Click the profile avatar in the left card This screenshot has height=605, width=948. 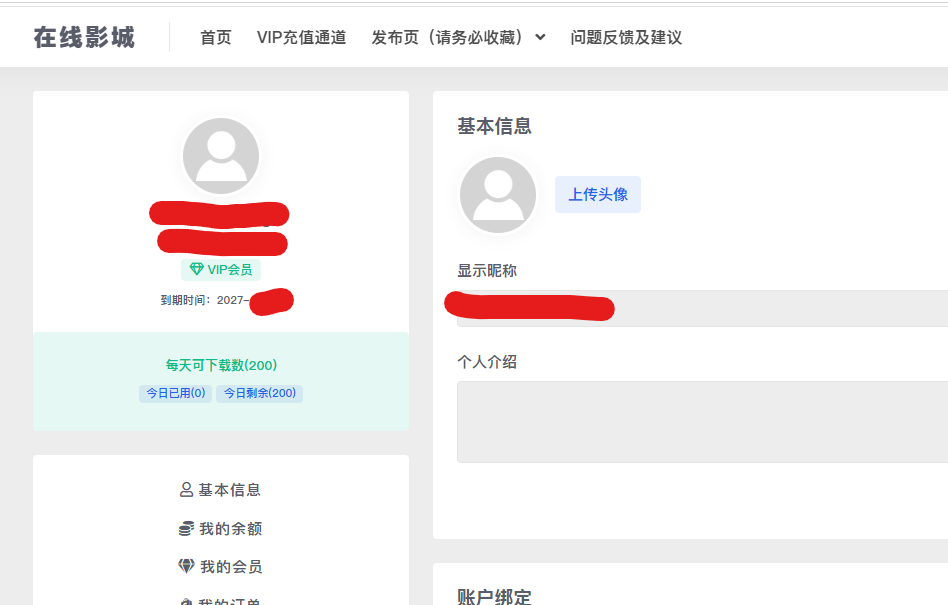pos(221,156)
